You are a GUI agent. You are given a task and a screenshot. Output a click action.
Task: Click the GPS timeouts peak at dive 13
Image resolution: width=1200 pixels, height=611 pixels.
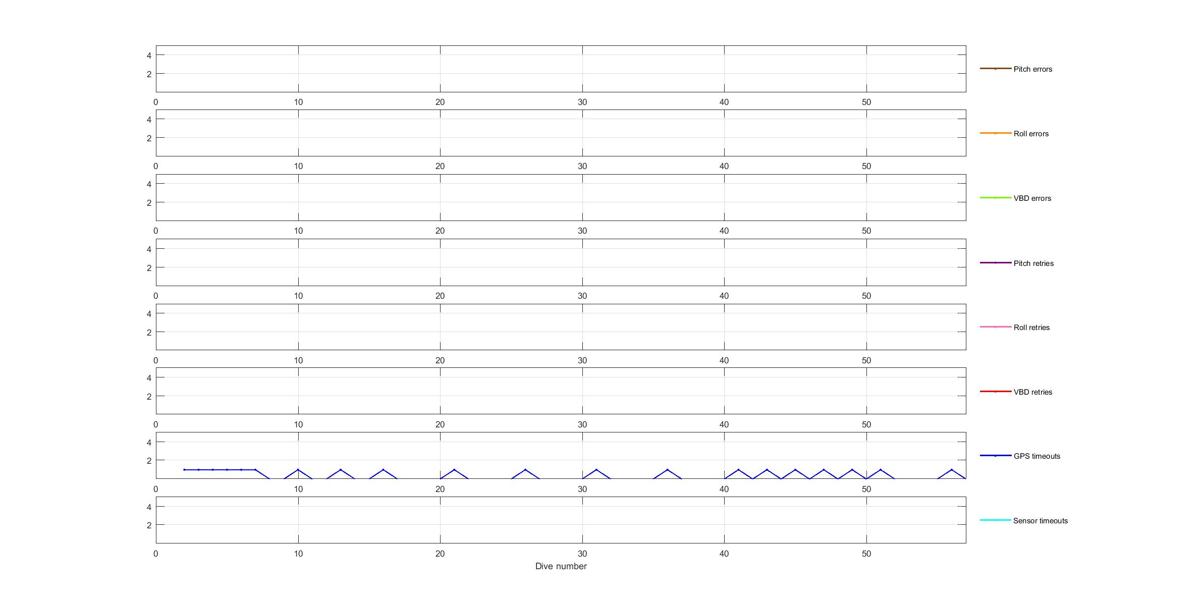point(341,469)
